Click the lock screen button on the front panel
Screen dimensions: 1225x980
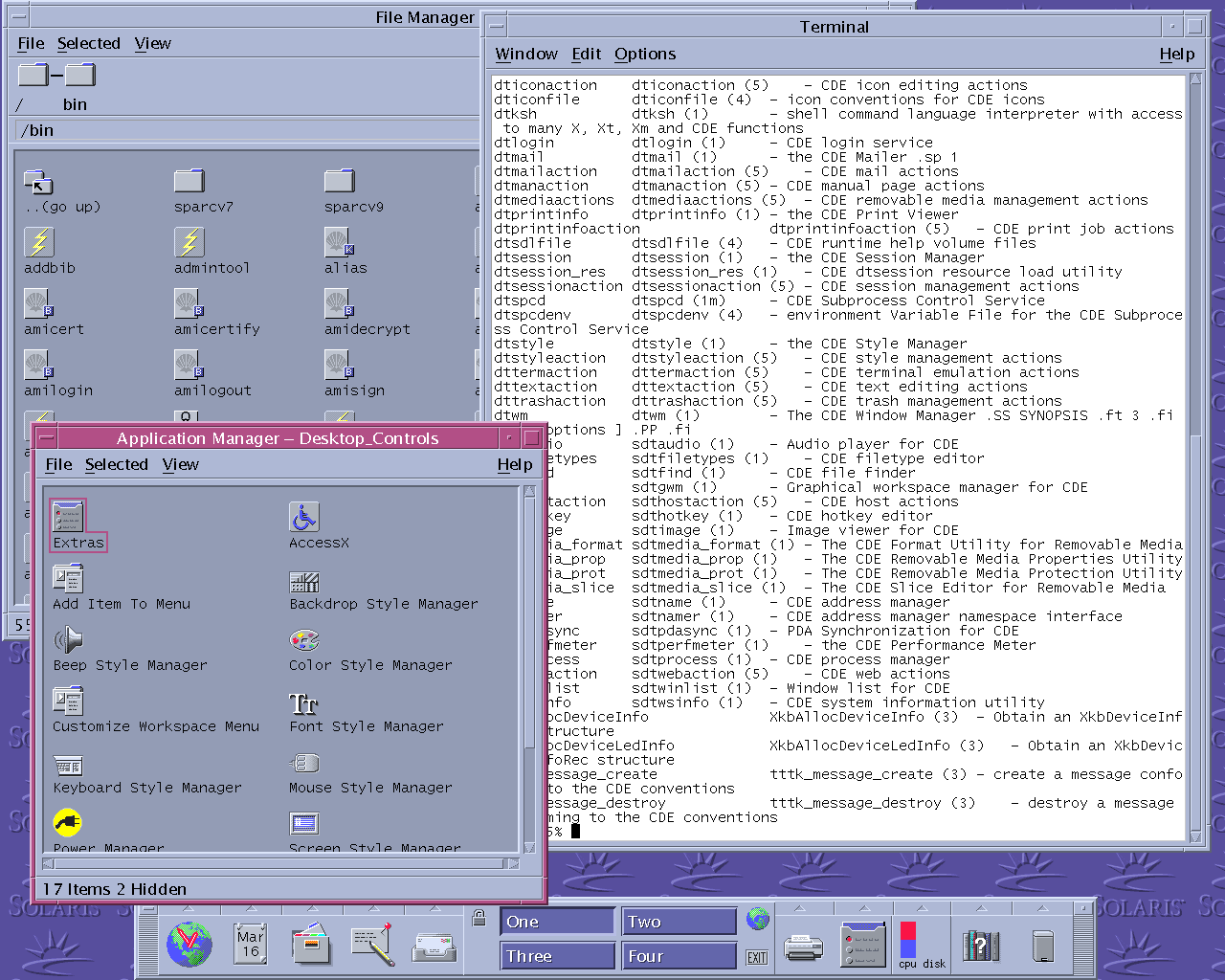click(x=479, y=919)
